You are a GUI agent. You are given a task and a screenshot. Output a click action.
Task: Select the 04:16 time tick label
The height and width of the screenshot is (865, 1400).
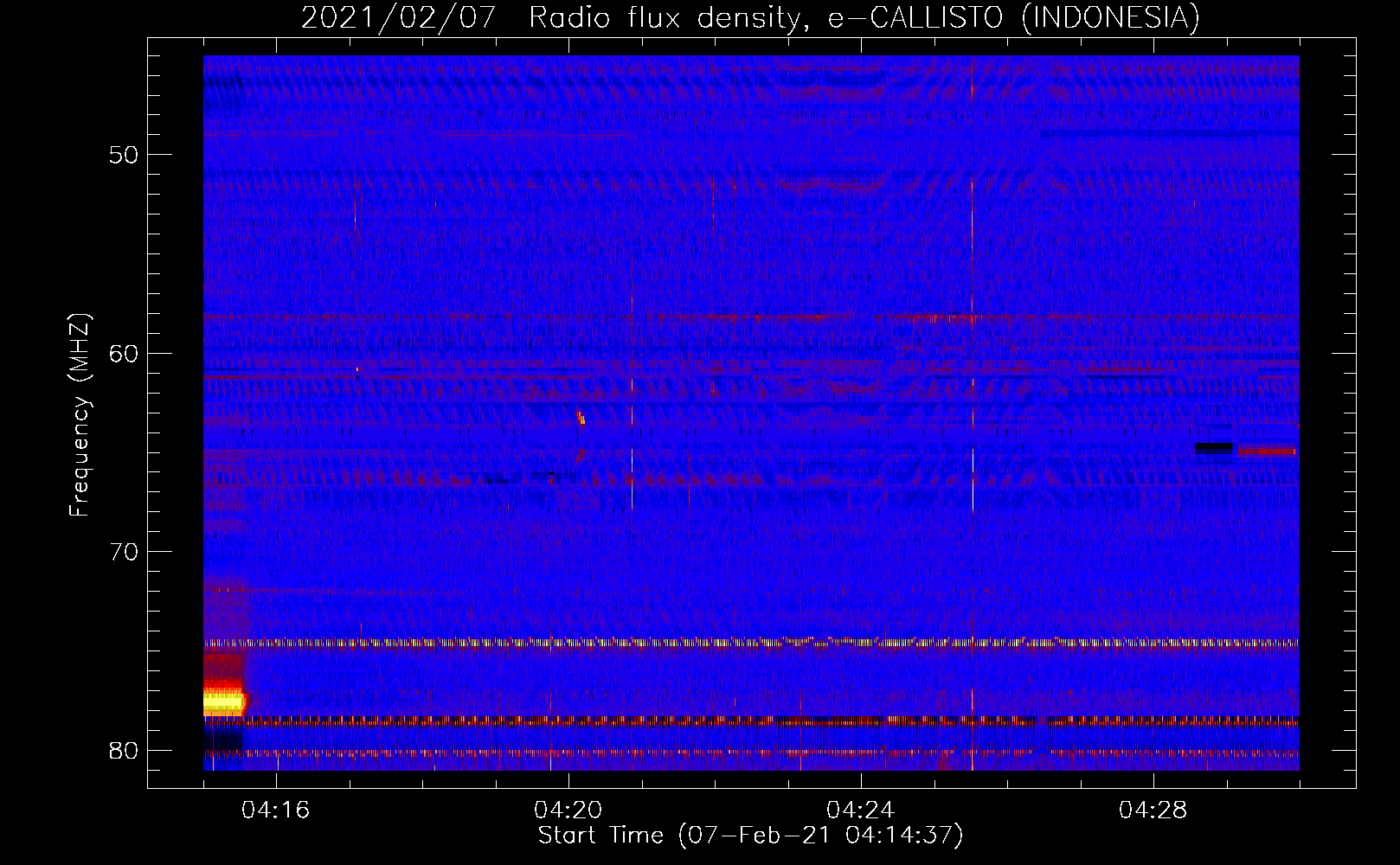pyautogui.click(x=276, y=811)
